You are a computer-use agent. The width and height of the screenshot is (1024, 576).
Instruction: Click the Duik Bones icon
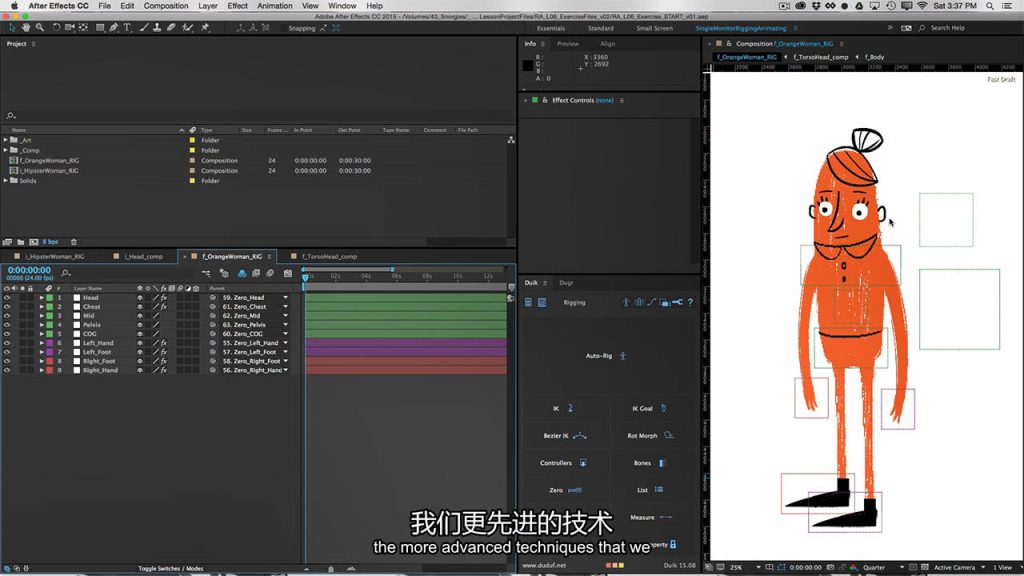pos(662,463)
